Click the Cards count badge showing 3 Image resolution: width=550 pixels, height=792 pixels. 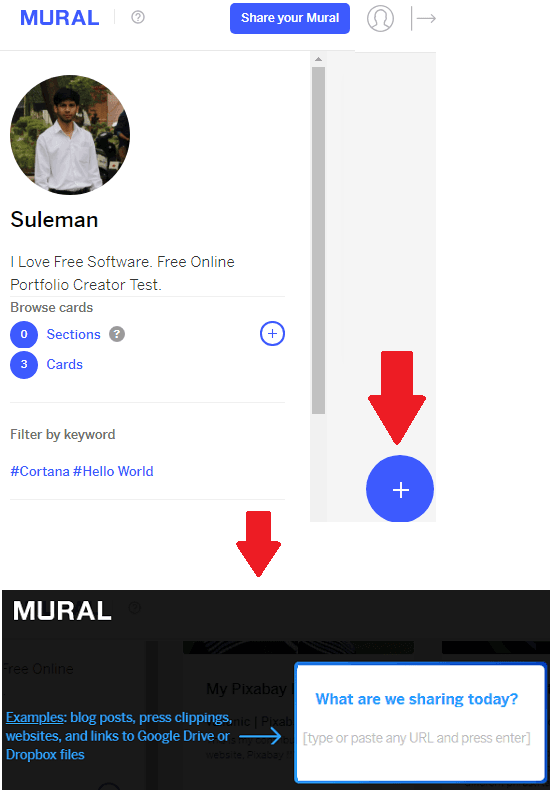24,364
